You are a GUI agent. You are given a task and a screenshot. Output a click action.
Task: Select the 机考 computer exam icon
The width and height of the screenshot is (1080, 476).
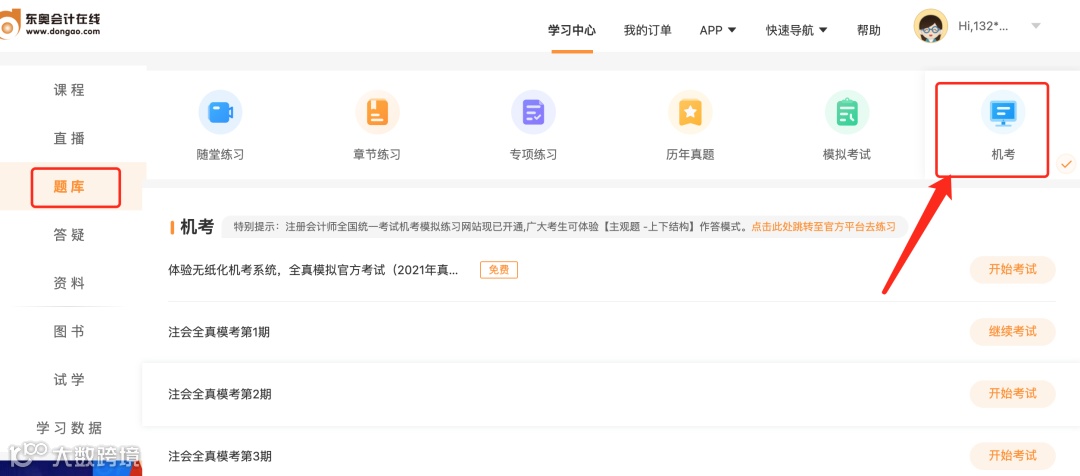tap(1003, 112)
